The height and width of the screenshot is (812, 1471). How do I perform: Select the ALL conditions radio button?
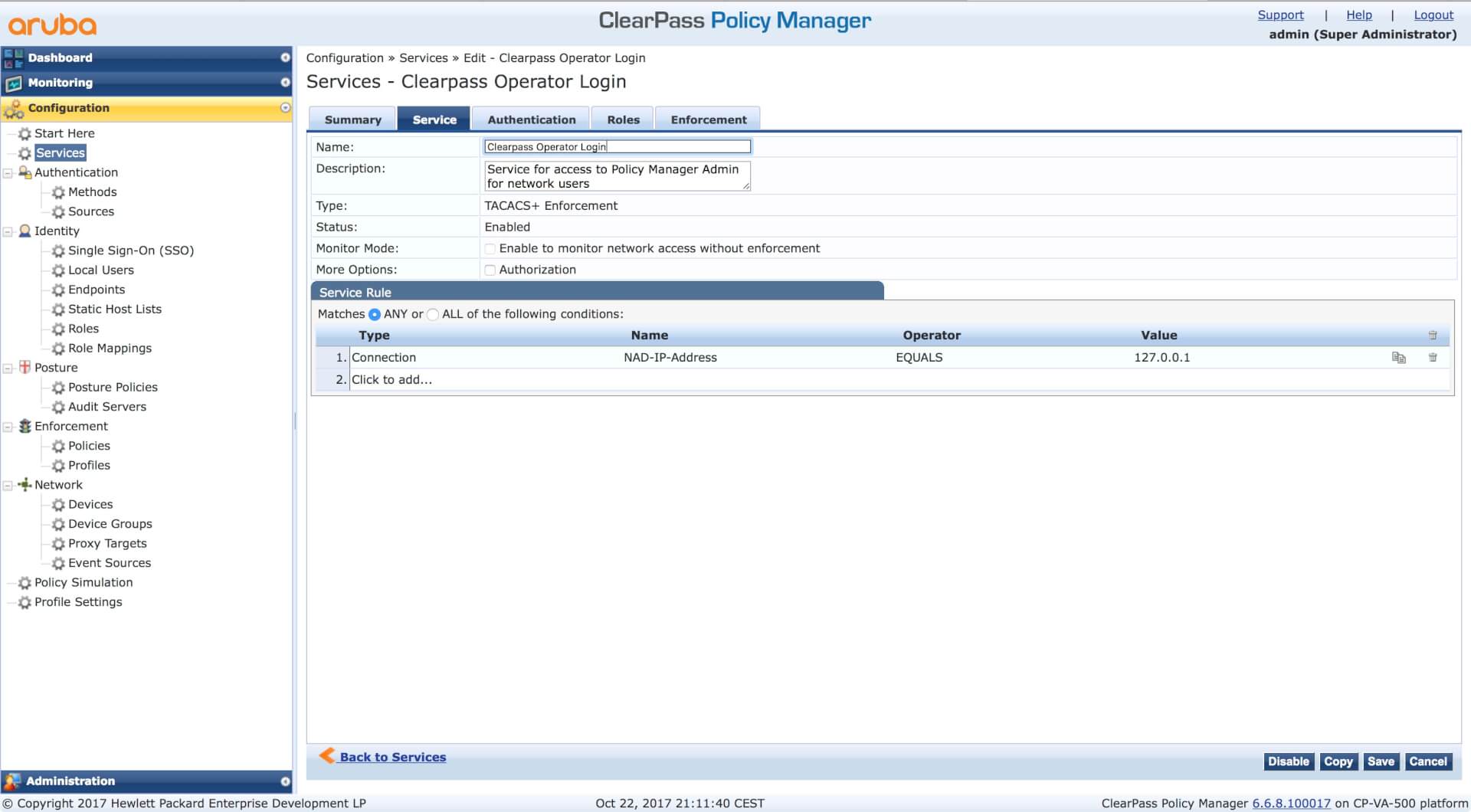[x=433, y=315]
